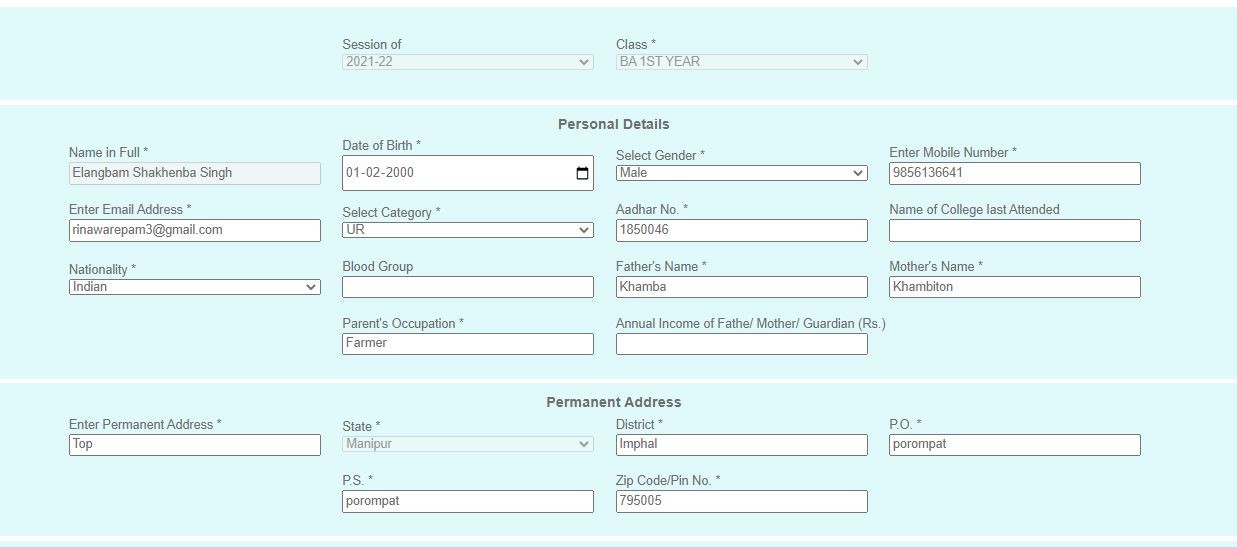1237x547 pixels.
Task: Click the Mother's Name field
Action: 1015,287
